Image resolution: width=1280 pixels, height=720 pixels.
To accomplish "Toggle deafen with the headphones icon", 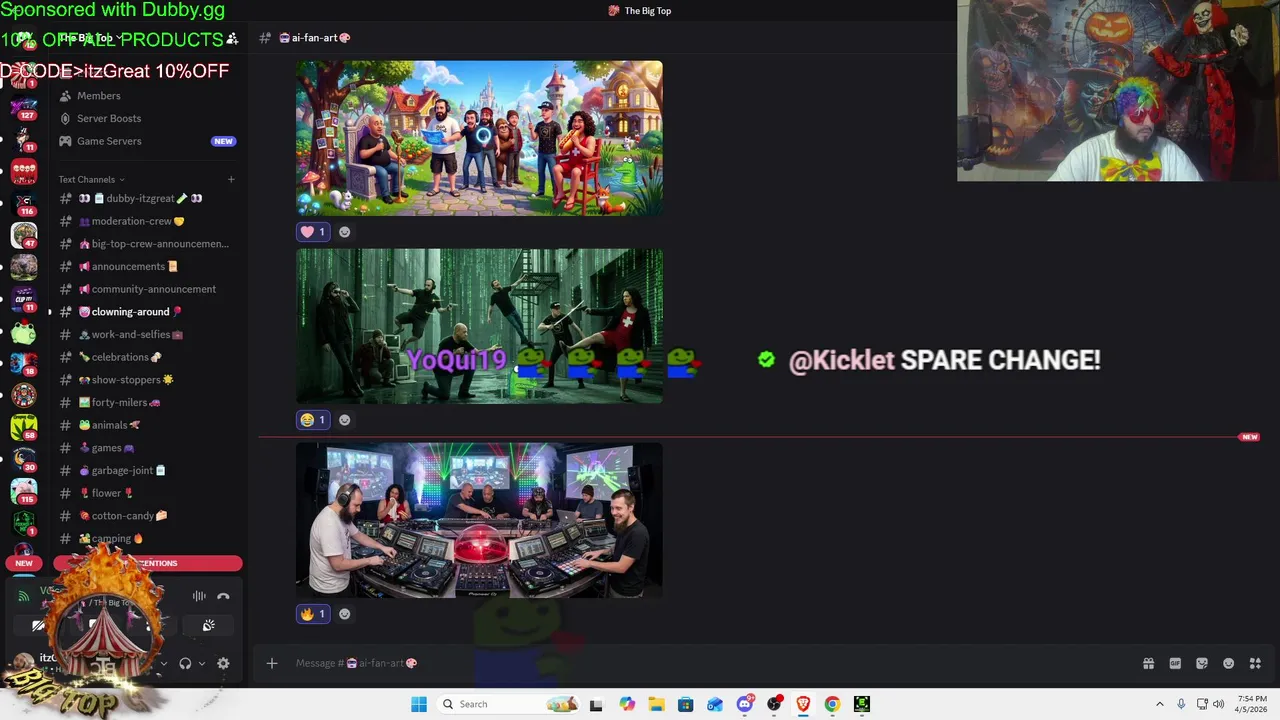I will (185, 663).
